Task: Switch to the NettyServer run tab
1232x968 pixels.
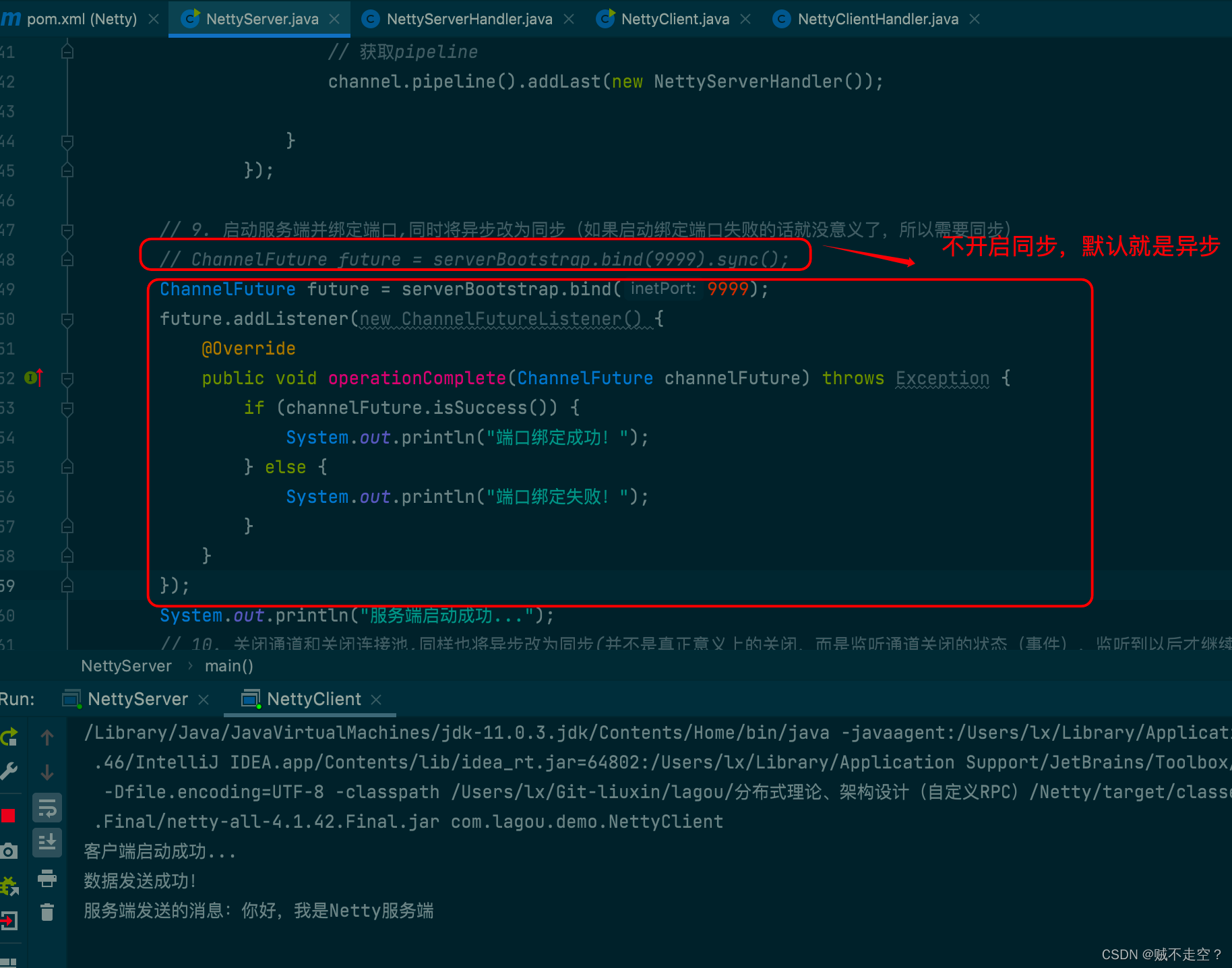Action: coord(137,699)
